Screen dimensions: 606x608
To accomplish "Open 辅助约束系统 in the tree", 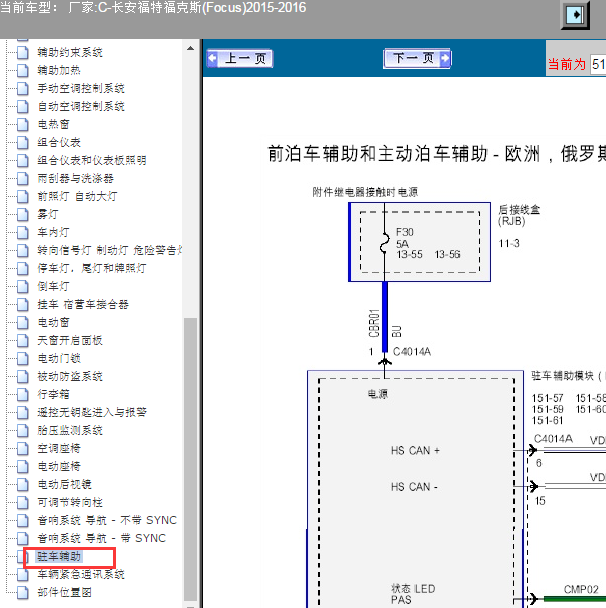I will (70, 52).
